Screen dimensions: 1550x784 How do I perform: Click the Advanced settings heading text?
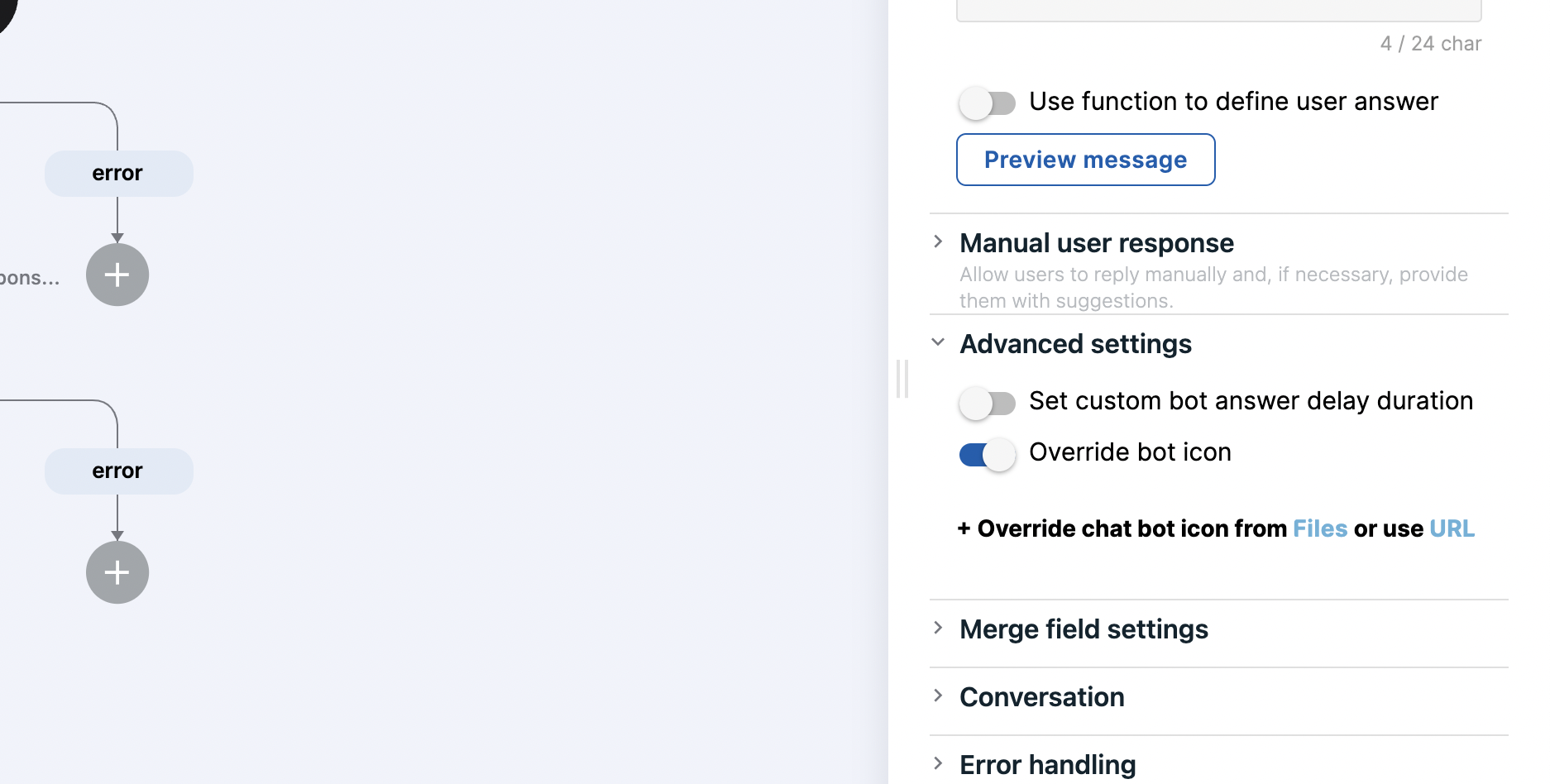click(x=1075, y=344)
